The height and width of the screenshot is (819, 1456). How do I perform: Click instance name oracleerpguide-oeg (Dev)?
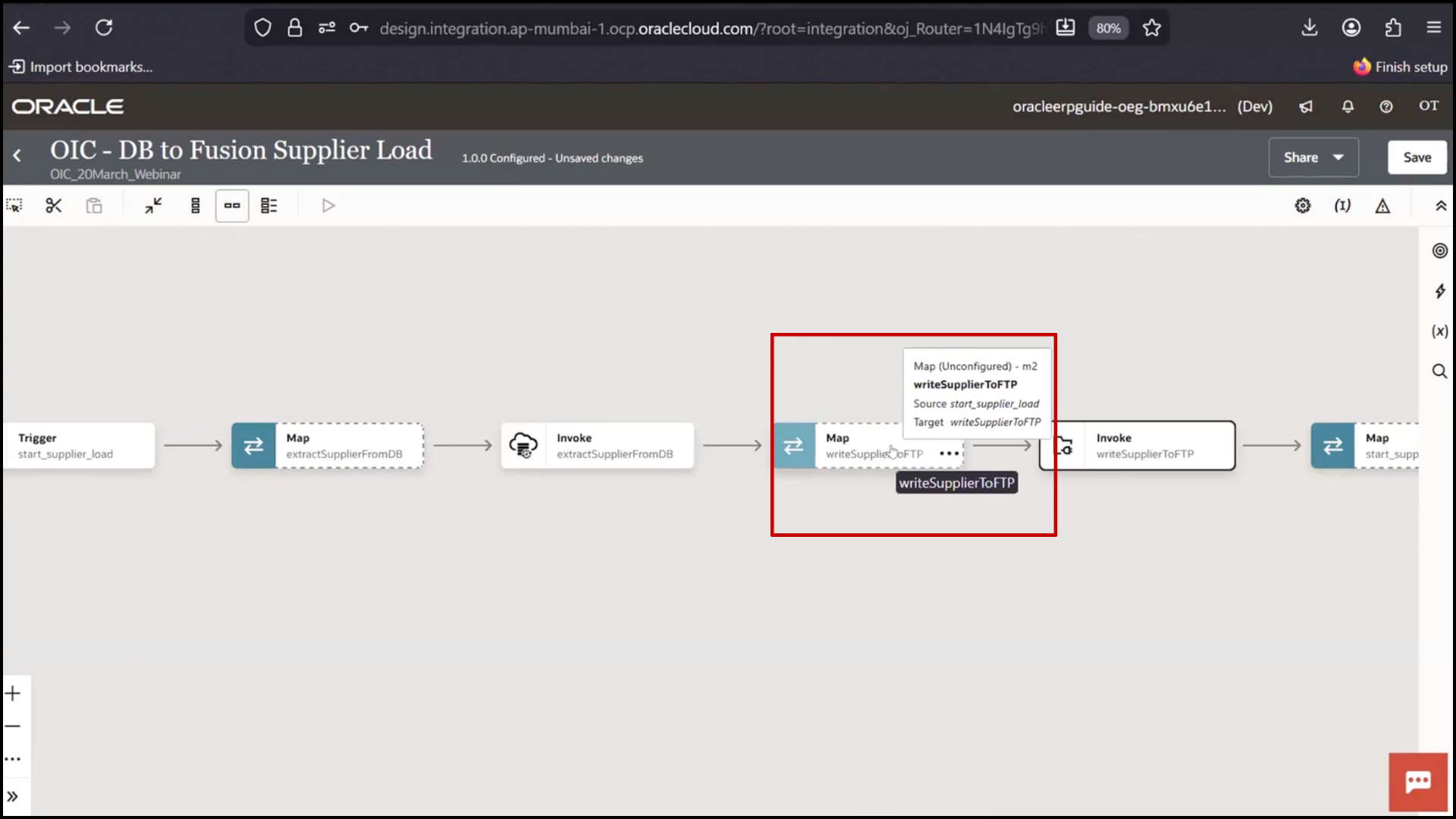pyautogui.click(x=1142, y=106)
